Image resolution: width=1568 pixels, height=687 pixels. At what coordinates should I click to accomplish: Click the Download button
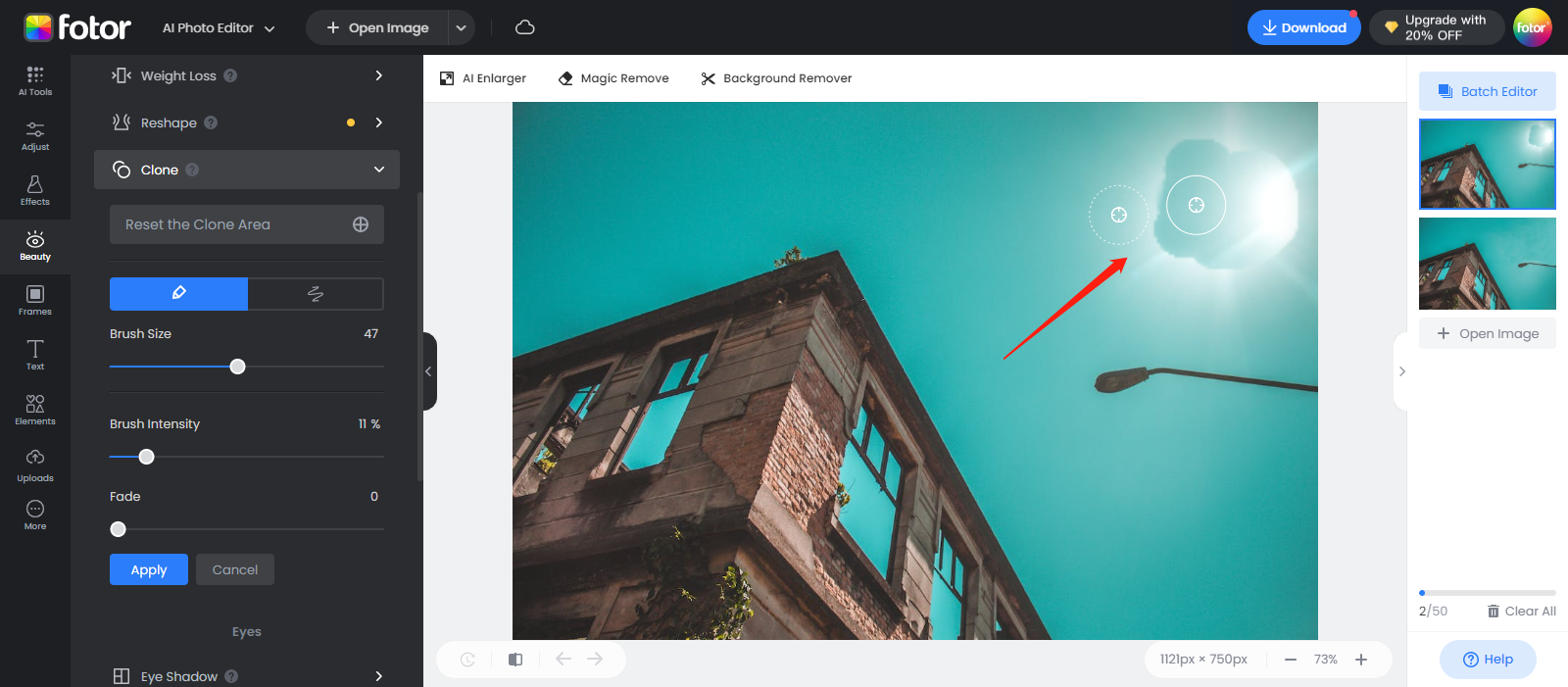(1303, 27)
